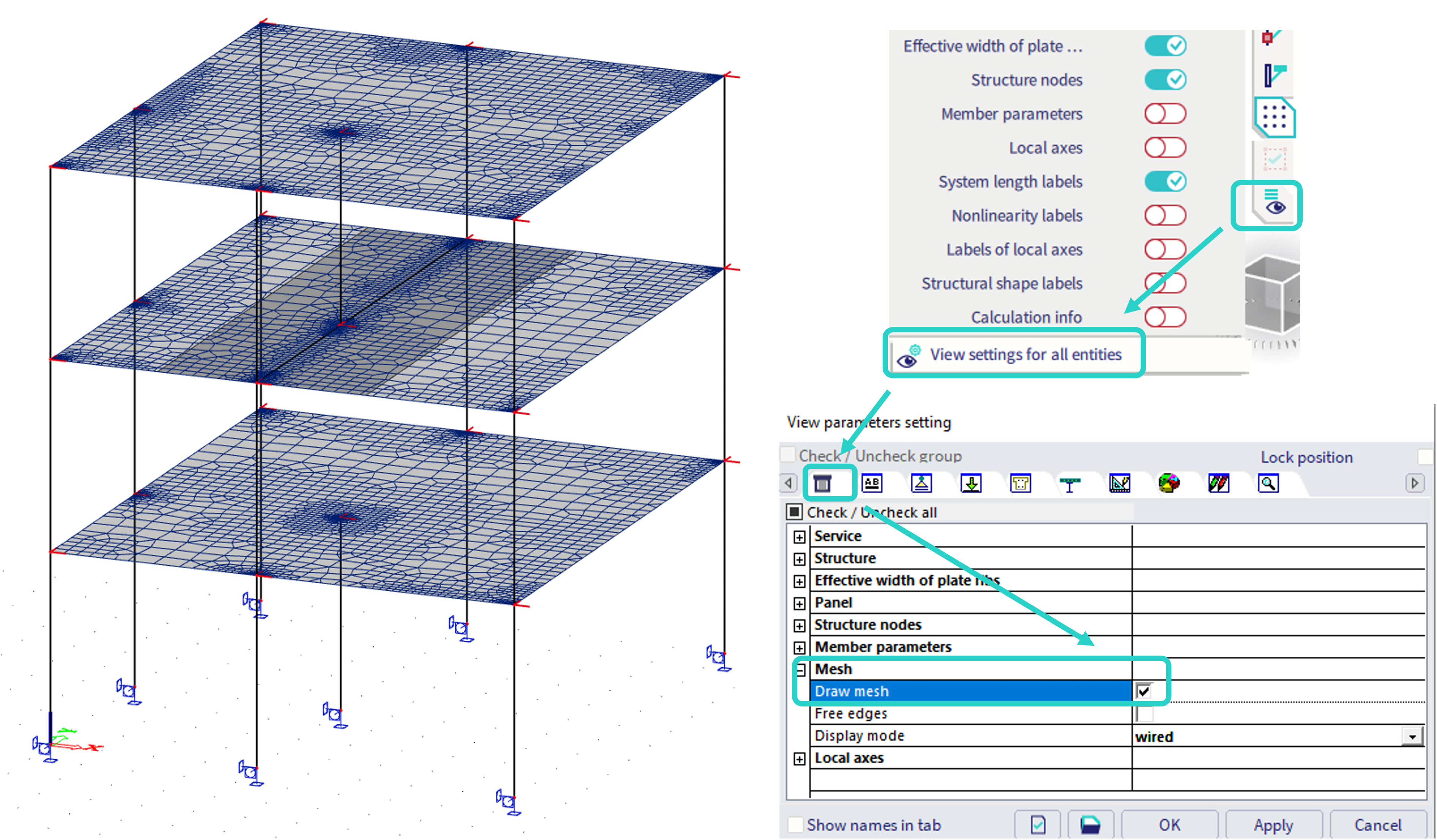This screenshot has height=840, width=1437.
Task: Enable the Local axes toggle
Action: 1165,148
